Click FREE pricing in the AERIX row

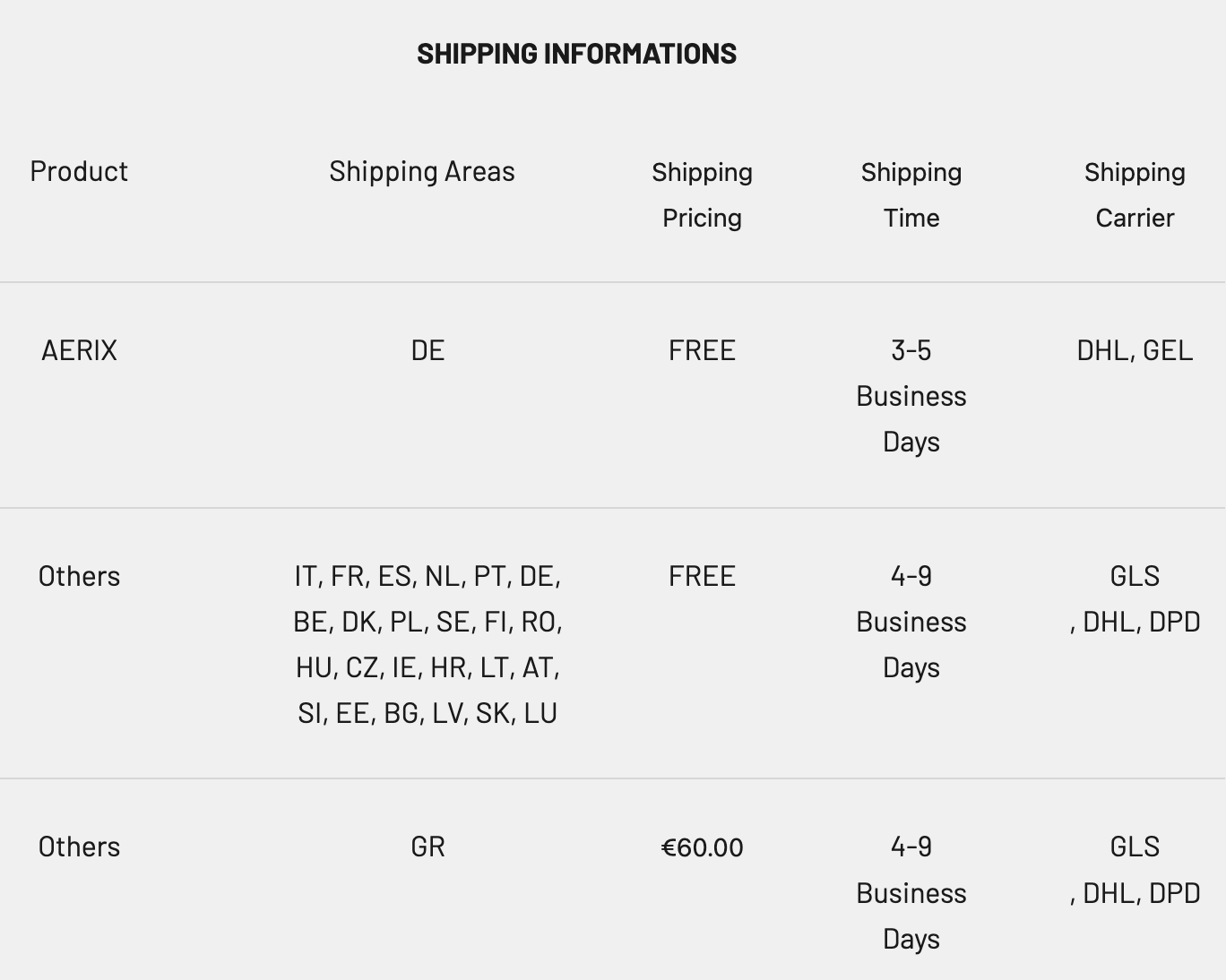(x=702, y=350)
